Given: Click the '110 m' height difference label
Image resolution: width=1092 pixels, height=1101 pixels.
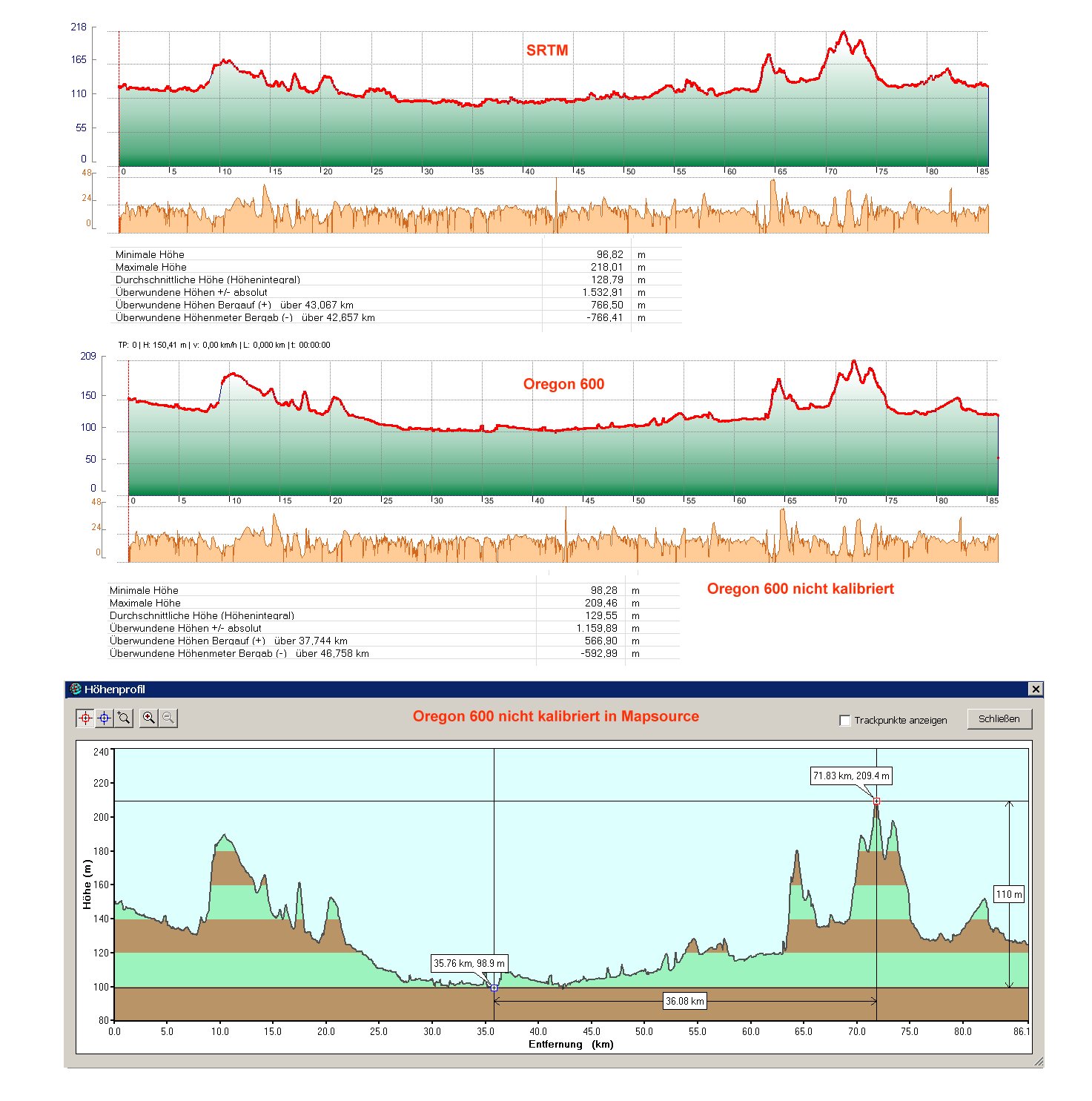Looking at the screenshot, I should tap(1009, 894).
